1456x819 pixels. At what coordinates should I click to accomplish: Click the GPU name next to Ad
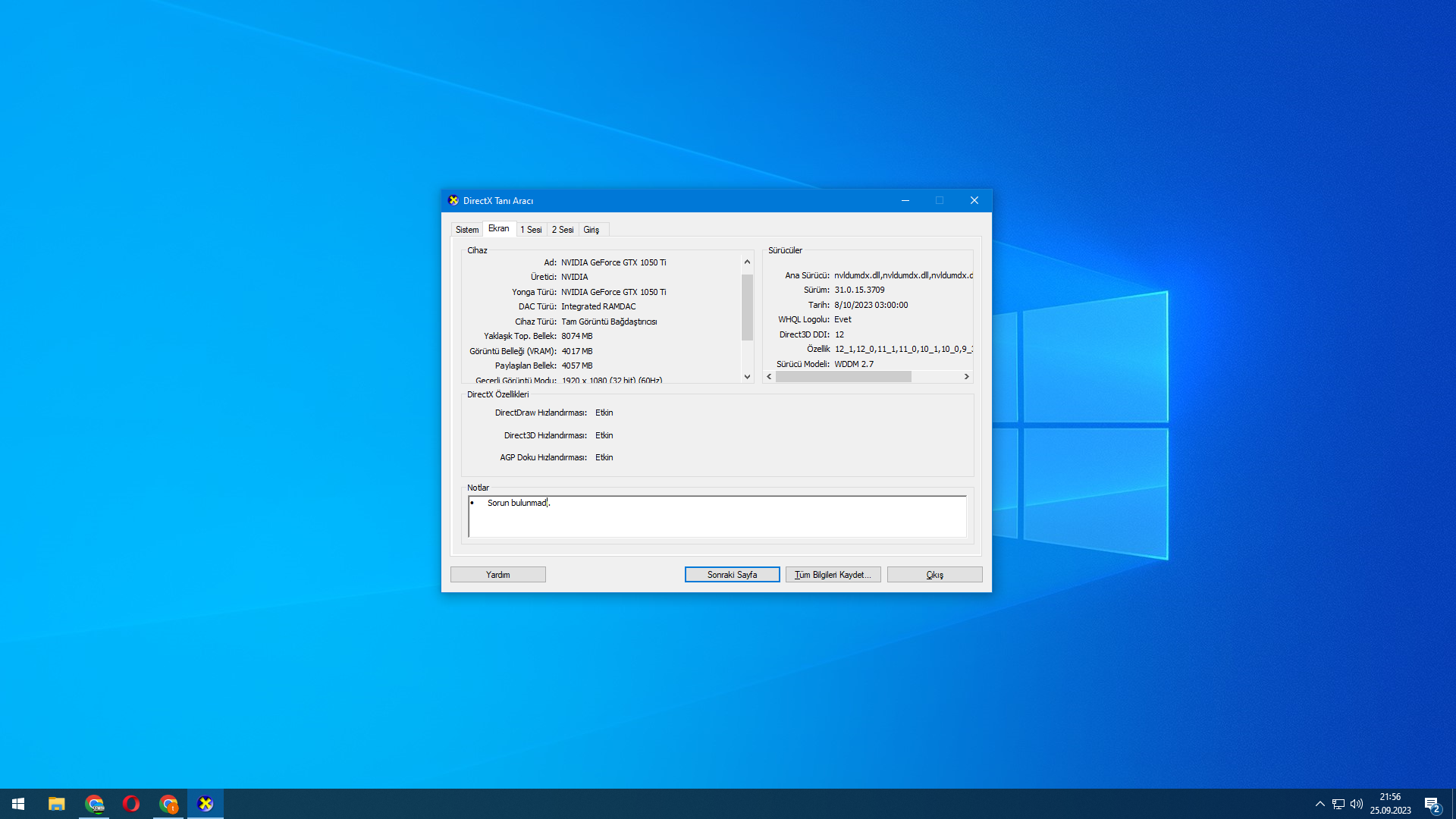tap(613, 263)
